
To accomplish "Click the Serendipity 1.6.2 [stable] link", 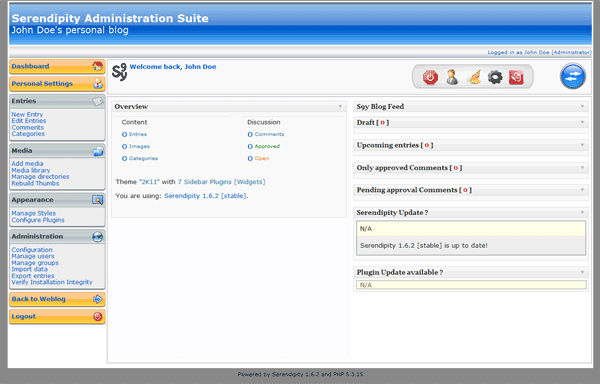I will pyautogui.click(x=205, y=196).
